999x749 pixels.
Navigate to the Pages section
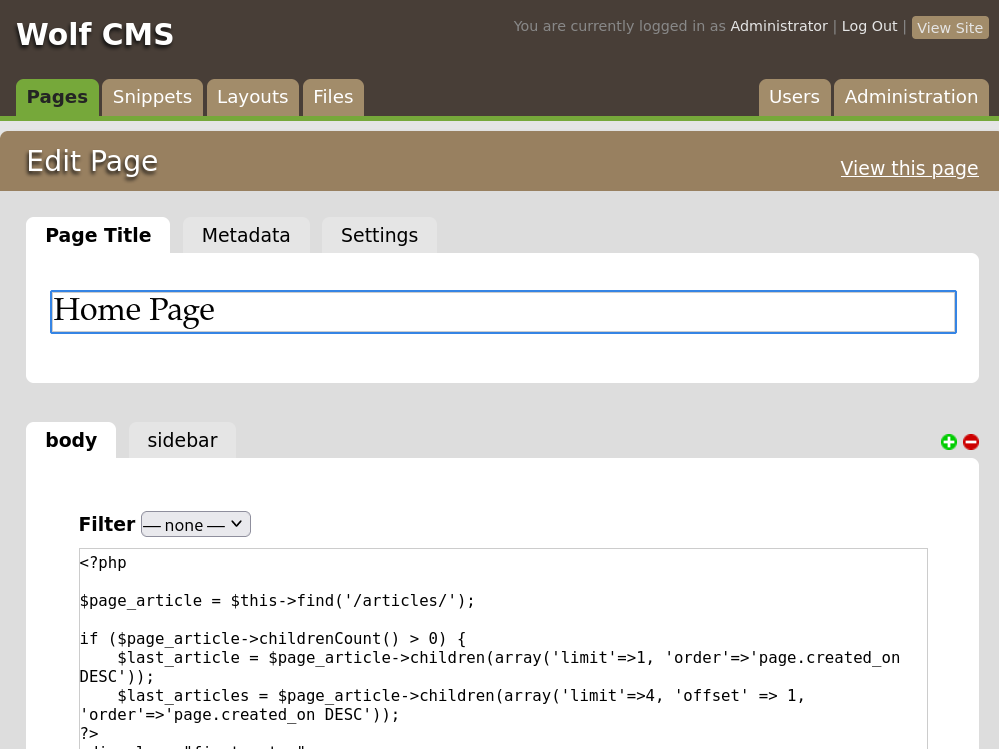pos(57,97)
